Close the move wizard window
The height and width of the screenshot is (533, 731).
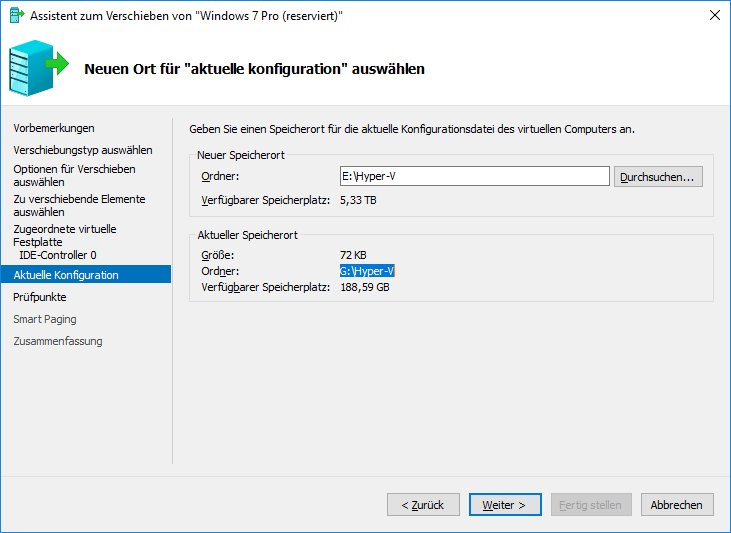point(714,15)
